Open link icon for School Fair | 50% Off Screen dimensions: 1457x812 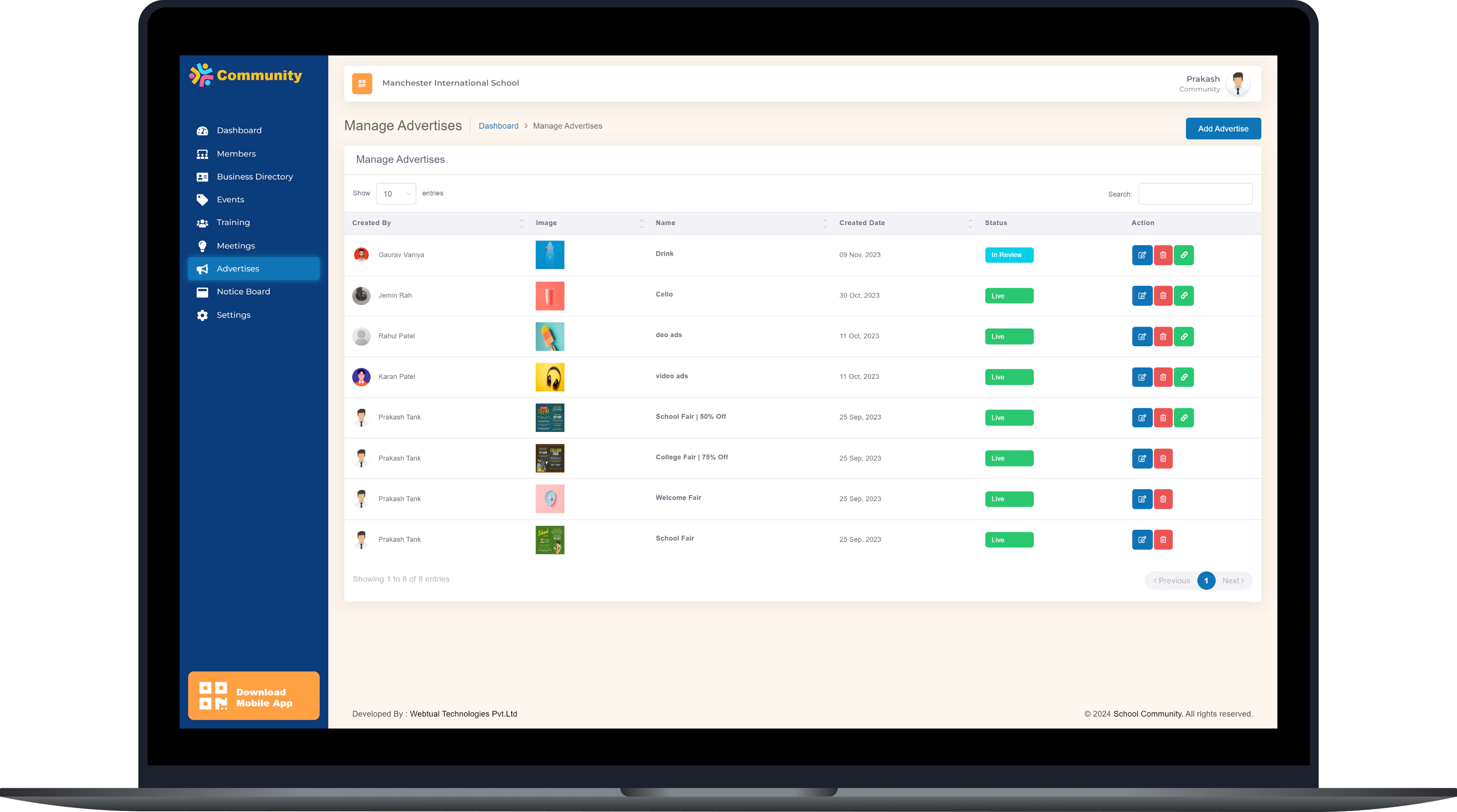pyautogui.click(x=1184, y=418)
